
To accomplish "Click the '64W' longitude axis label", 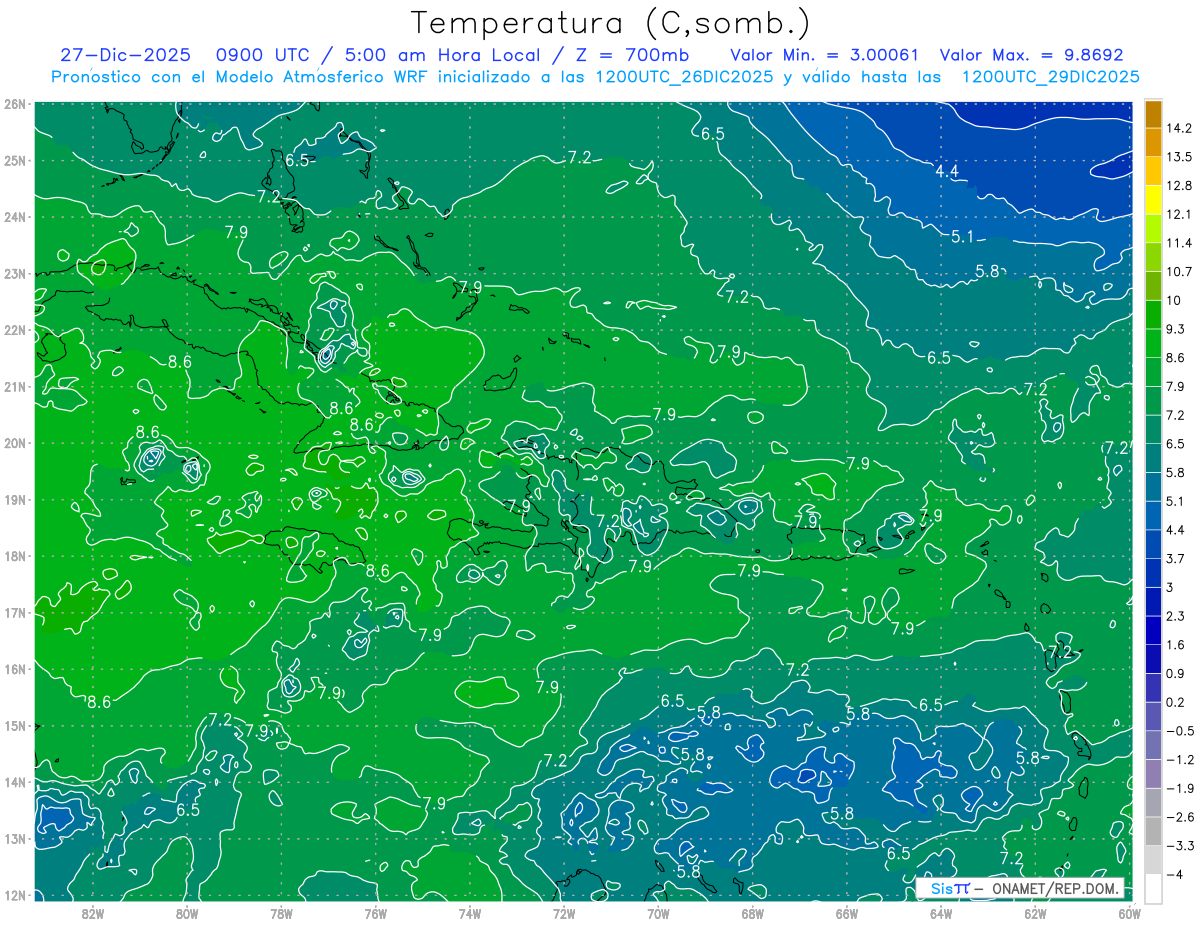I will click(x=941, y=913).
